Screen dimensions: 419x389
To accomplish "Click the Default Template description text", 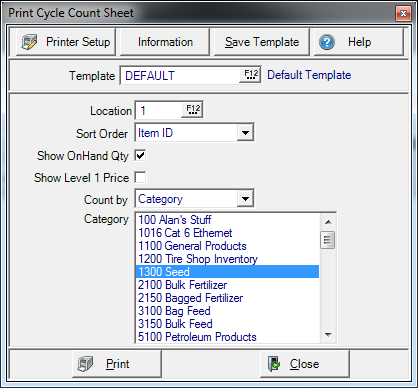I will (309, 75).
